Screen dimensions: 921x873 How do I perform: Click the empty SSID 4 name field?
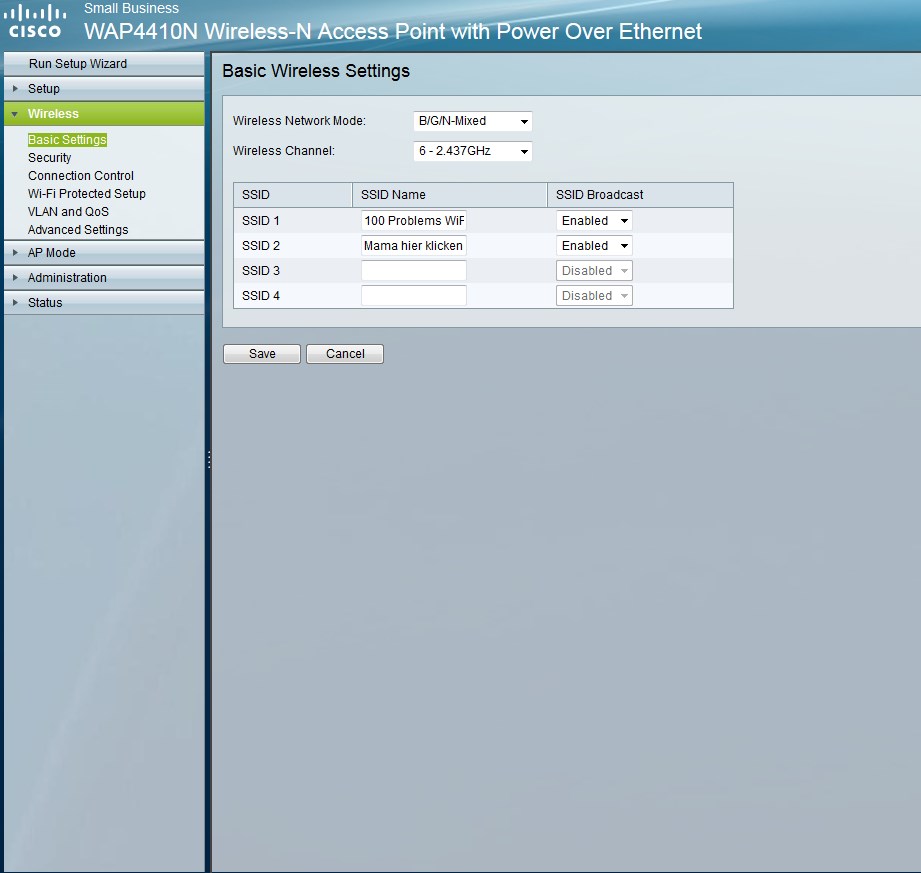coord(414,296)
